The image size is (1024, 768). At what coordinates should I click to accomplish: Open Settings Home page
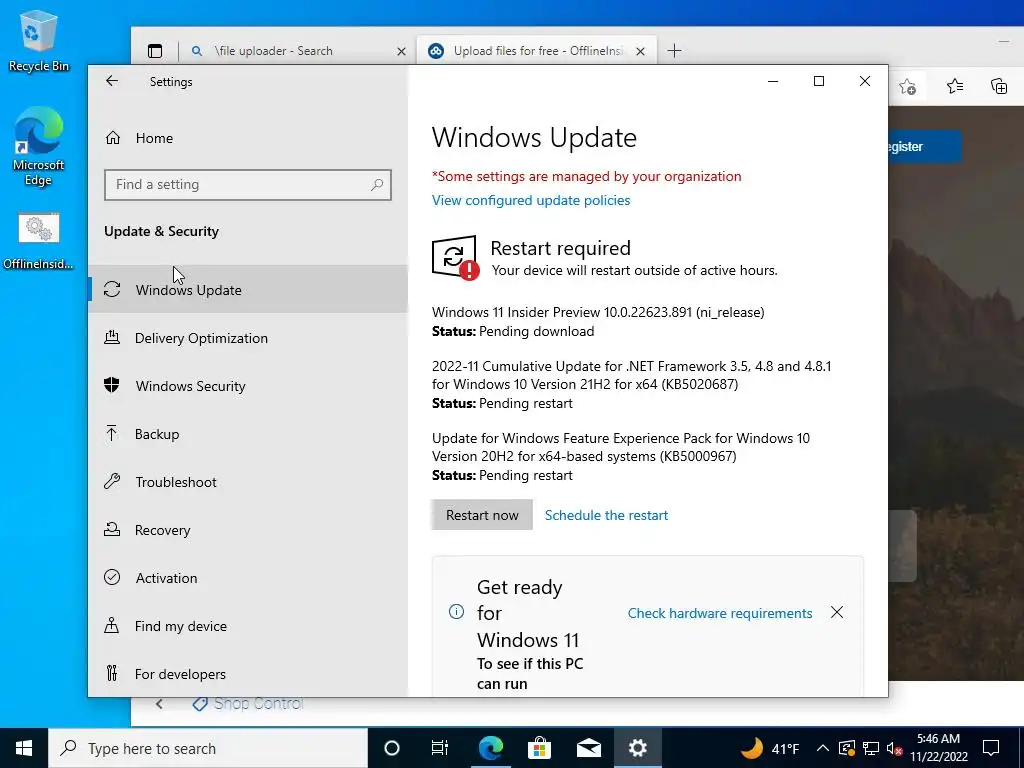pyautogui.click(x=154, y=138)
